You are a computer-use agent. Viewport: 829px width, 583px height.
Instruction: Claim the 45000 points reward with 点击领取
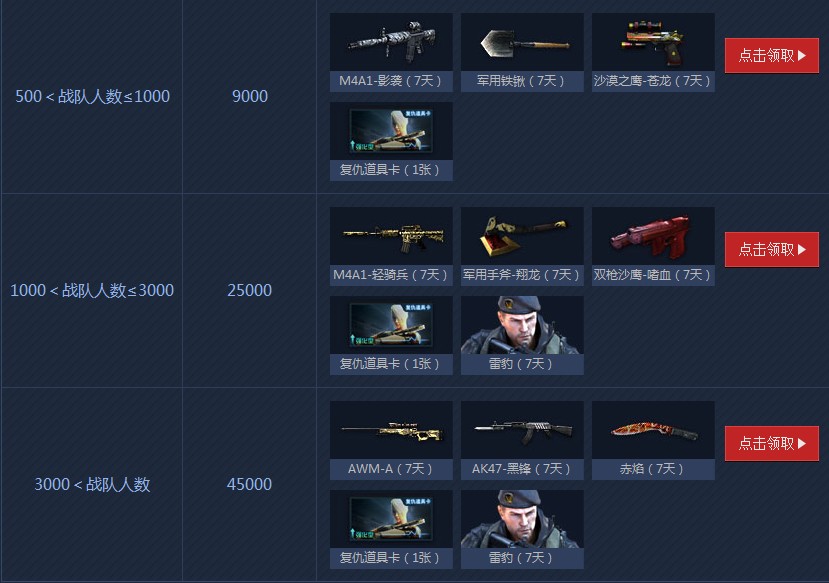[771, 443]
